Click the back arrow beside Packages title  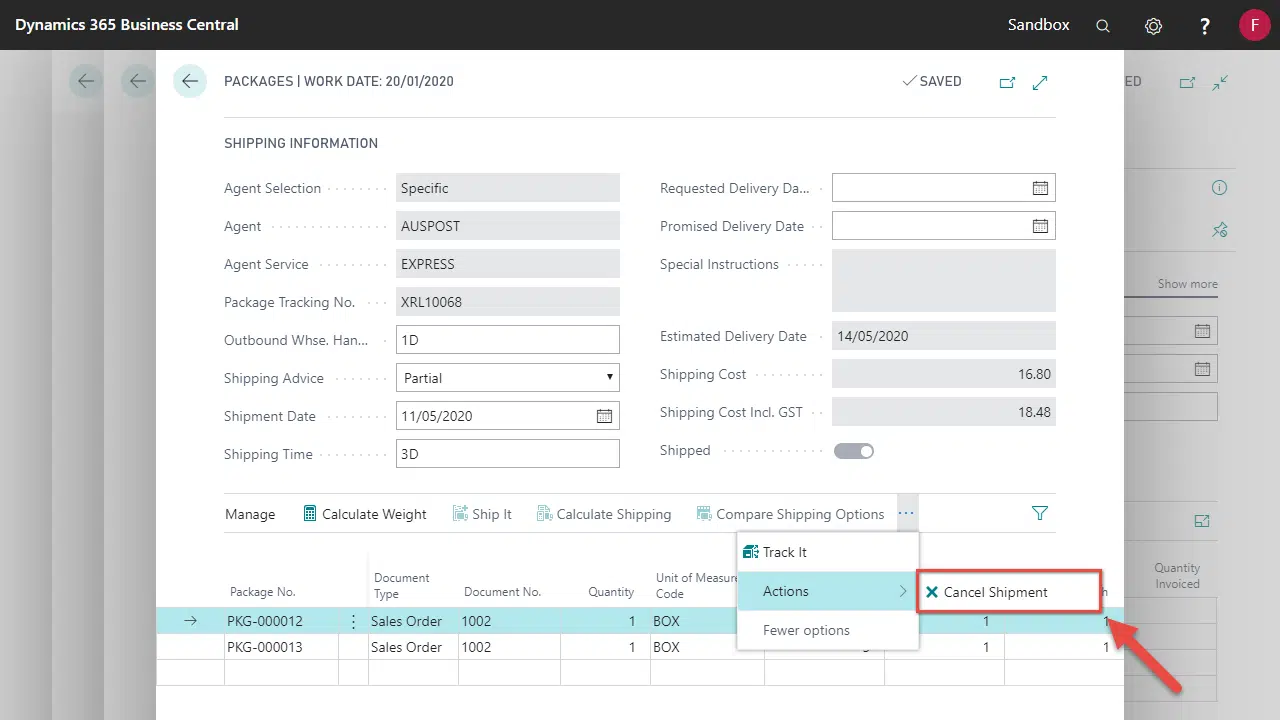tap(189, 81)
